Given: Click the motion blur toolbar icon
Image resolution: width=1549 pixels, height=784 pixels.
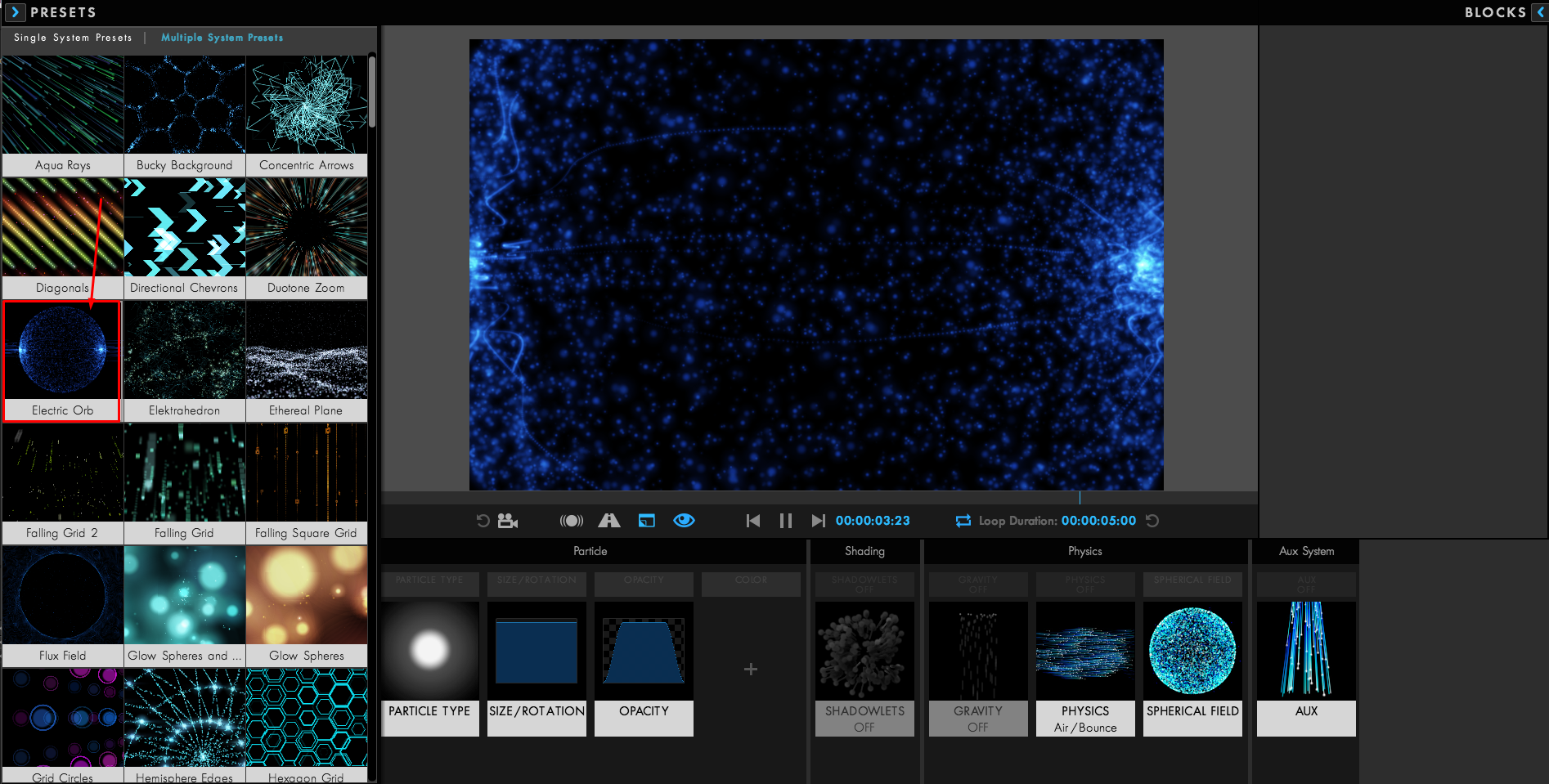Looking at the screenshot, I should coord(572,520).
